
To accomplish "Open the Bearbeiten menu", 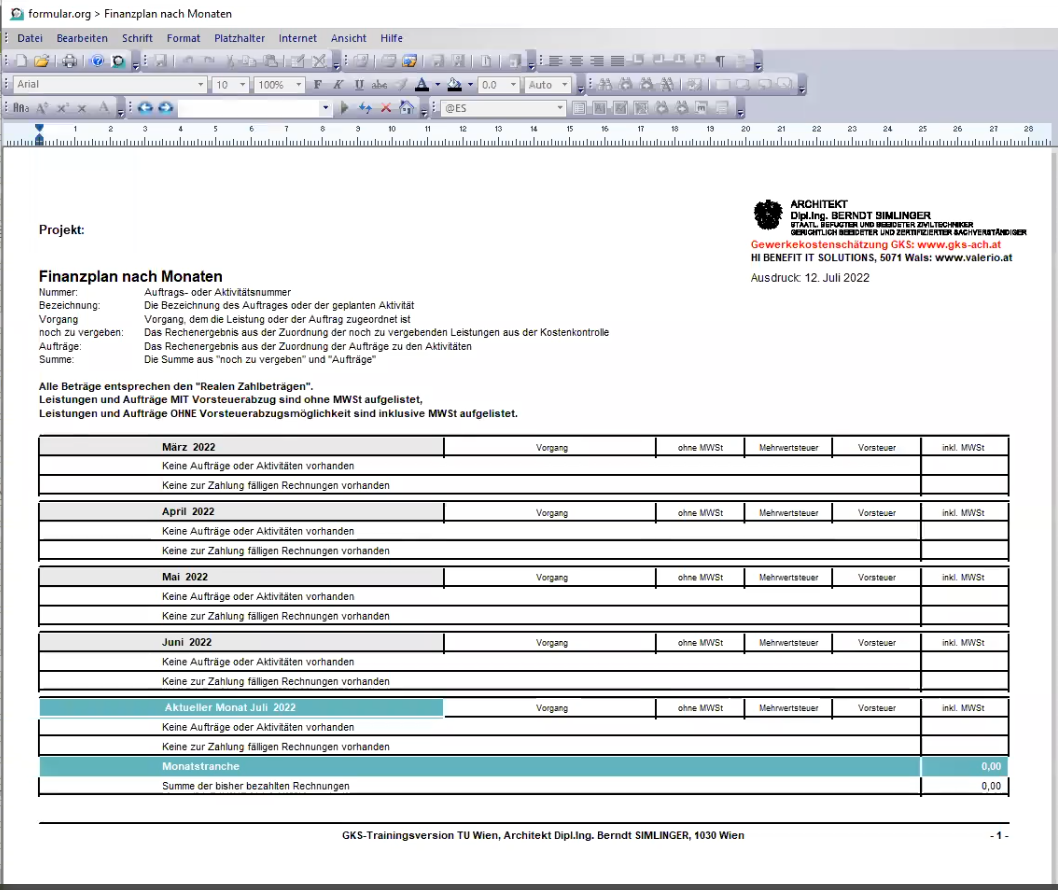I will [x=82, y=38].
